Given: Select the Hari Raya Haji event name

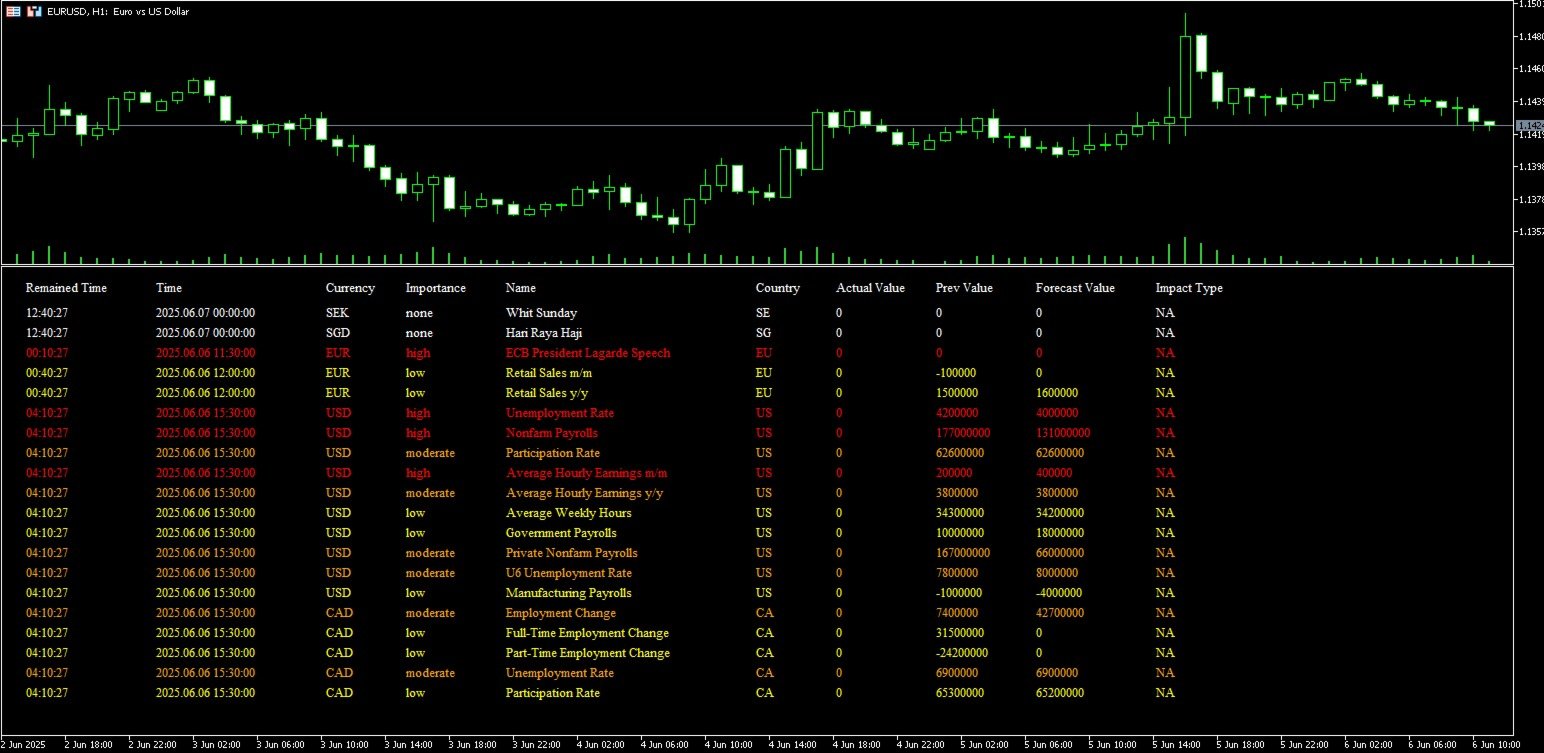Looking at the screenshot, I should [544, 333].
